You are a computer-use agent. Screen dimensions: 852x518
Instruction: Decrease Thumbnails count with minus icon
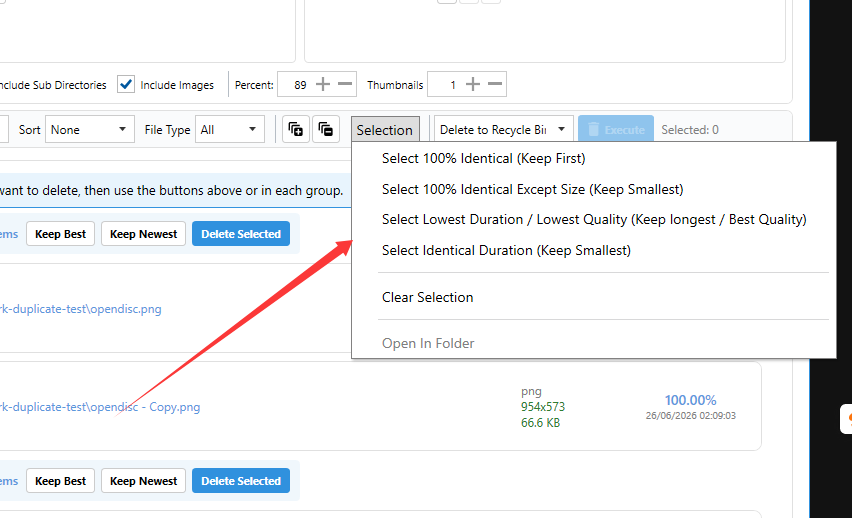[495, 84]
